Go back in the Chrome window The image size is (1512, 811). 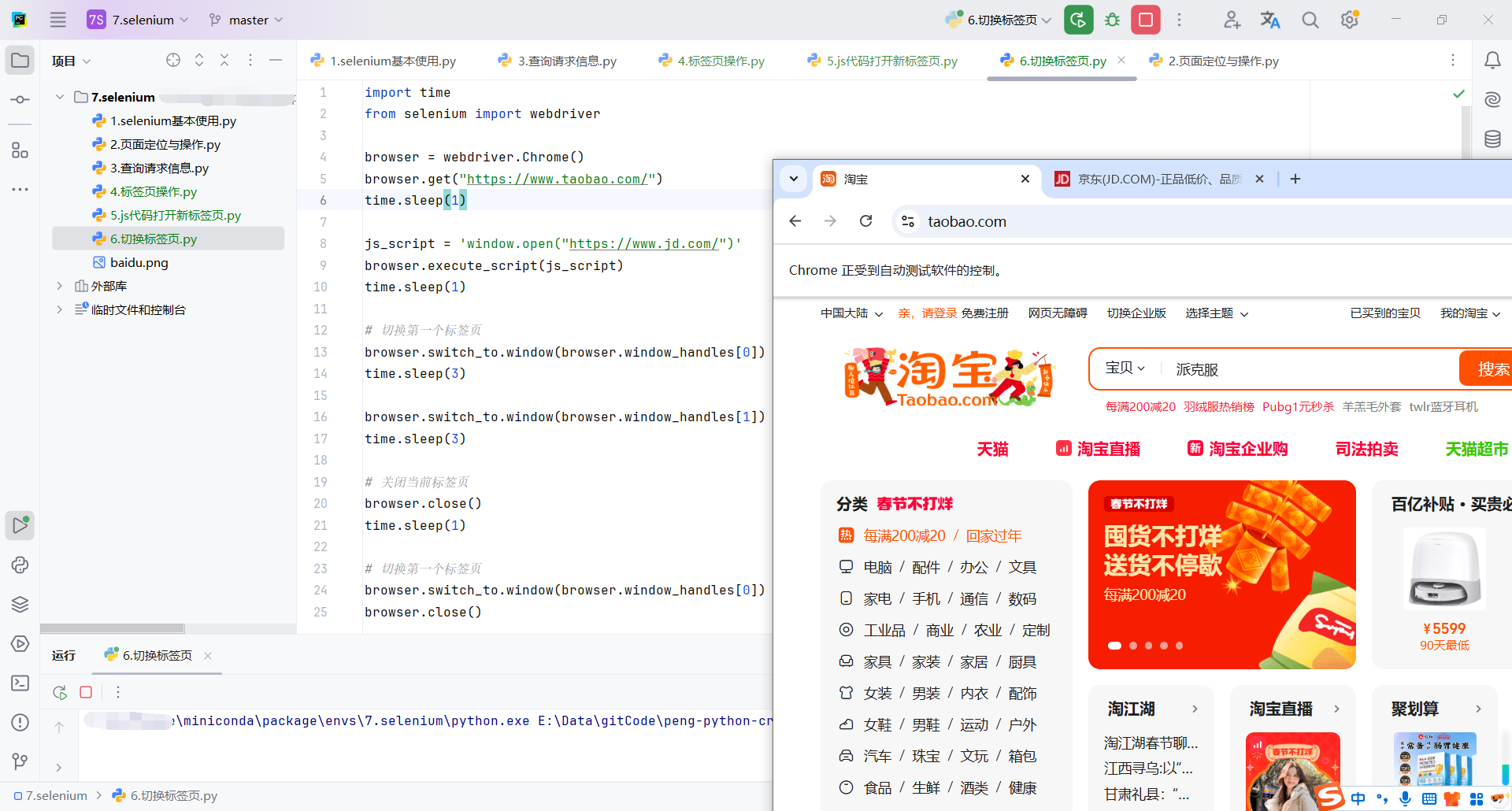coord(795,221)
